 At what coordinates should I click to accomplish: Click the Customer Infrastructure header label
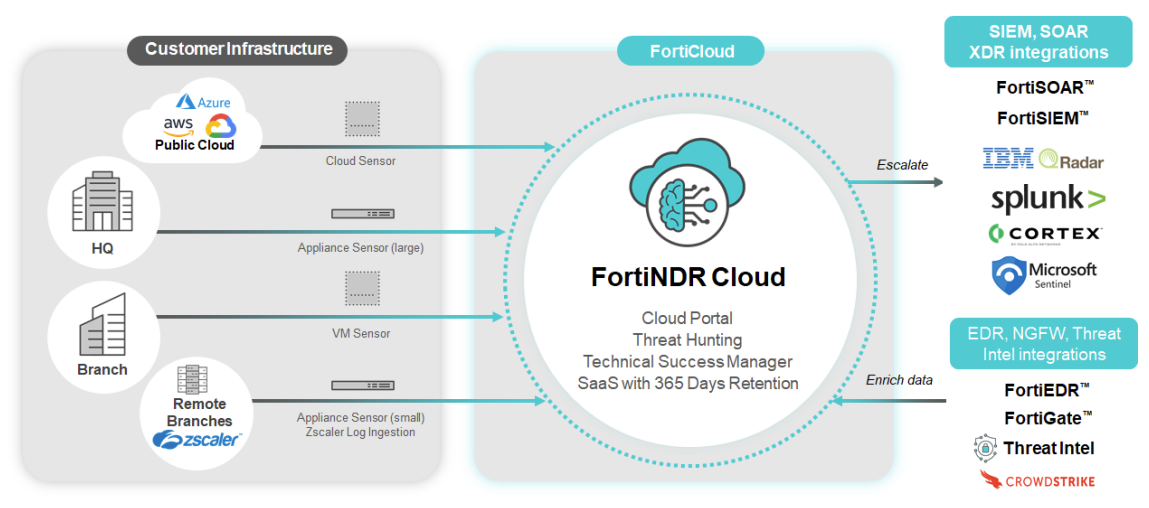239,50
